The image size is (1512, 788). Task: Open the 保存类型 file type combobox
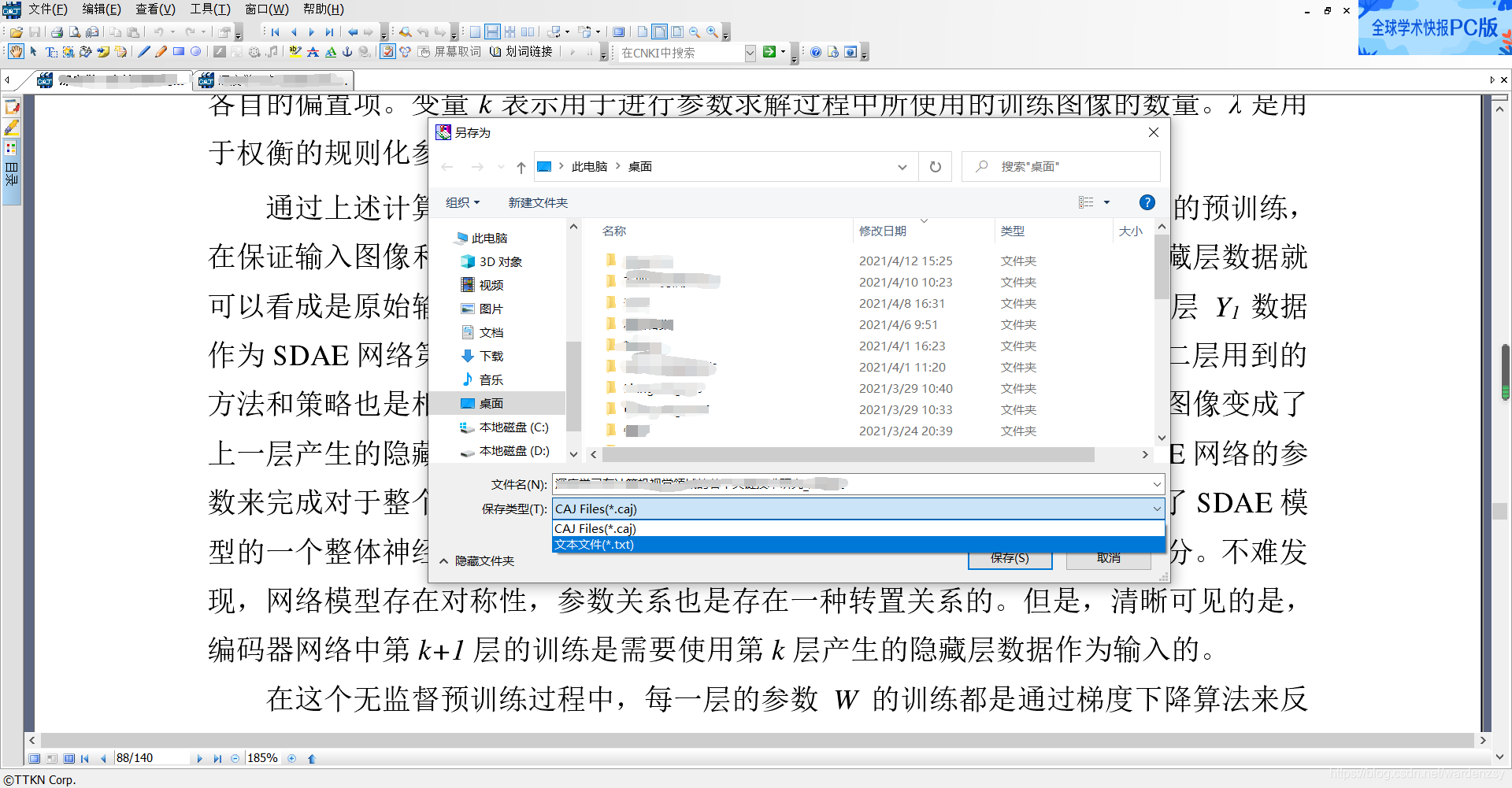[858, 509]
